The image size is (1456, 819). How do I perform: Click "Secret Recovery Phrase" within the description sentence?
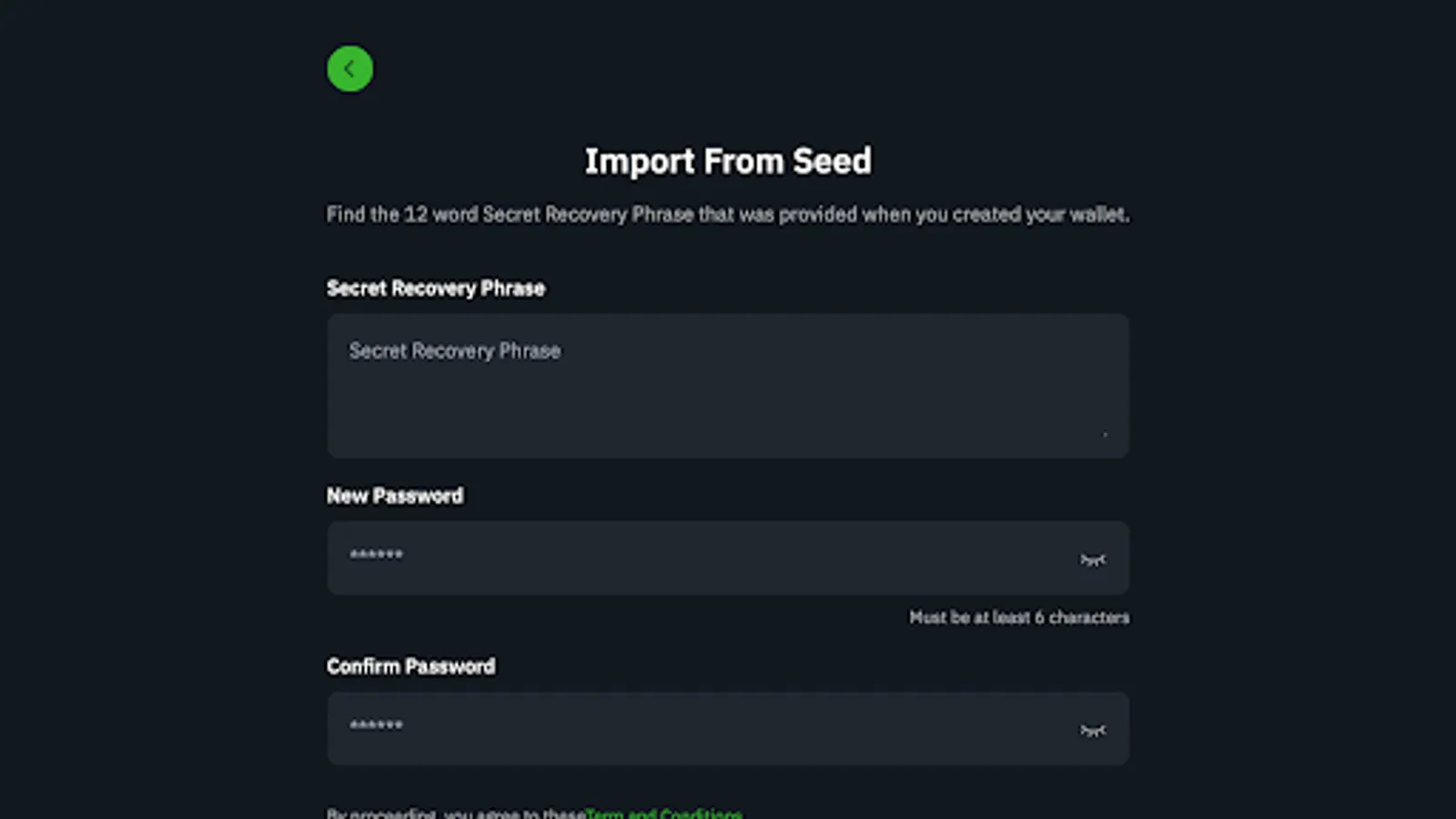pos(588,215)
